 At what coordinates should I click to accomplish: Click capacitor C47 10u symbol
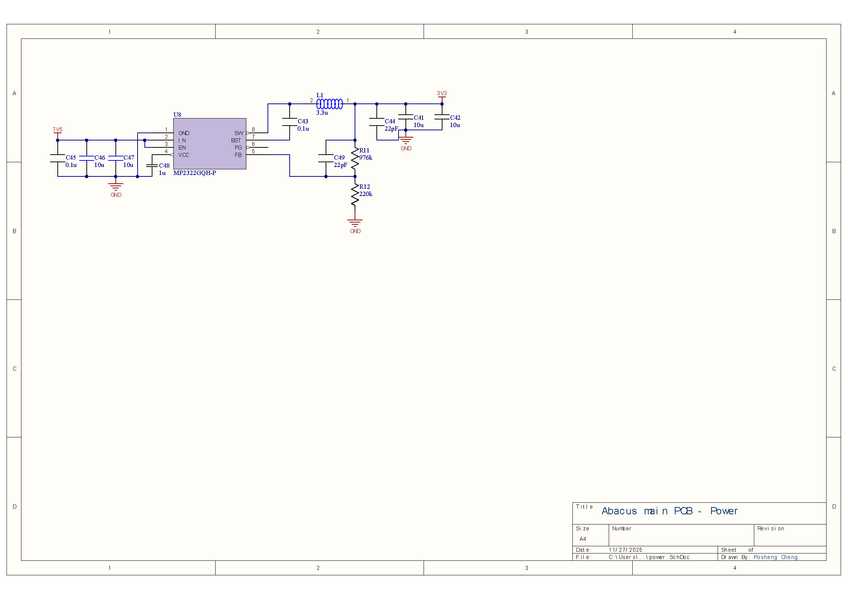coord(115,158)
